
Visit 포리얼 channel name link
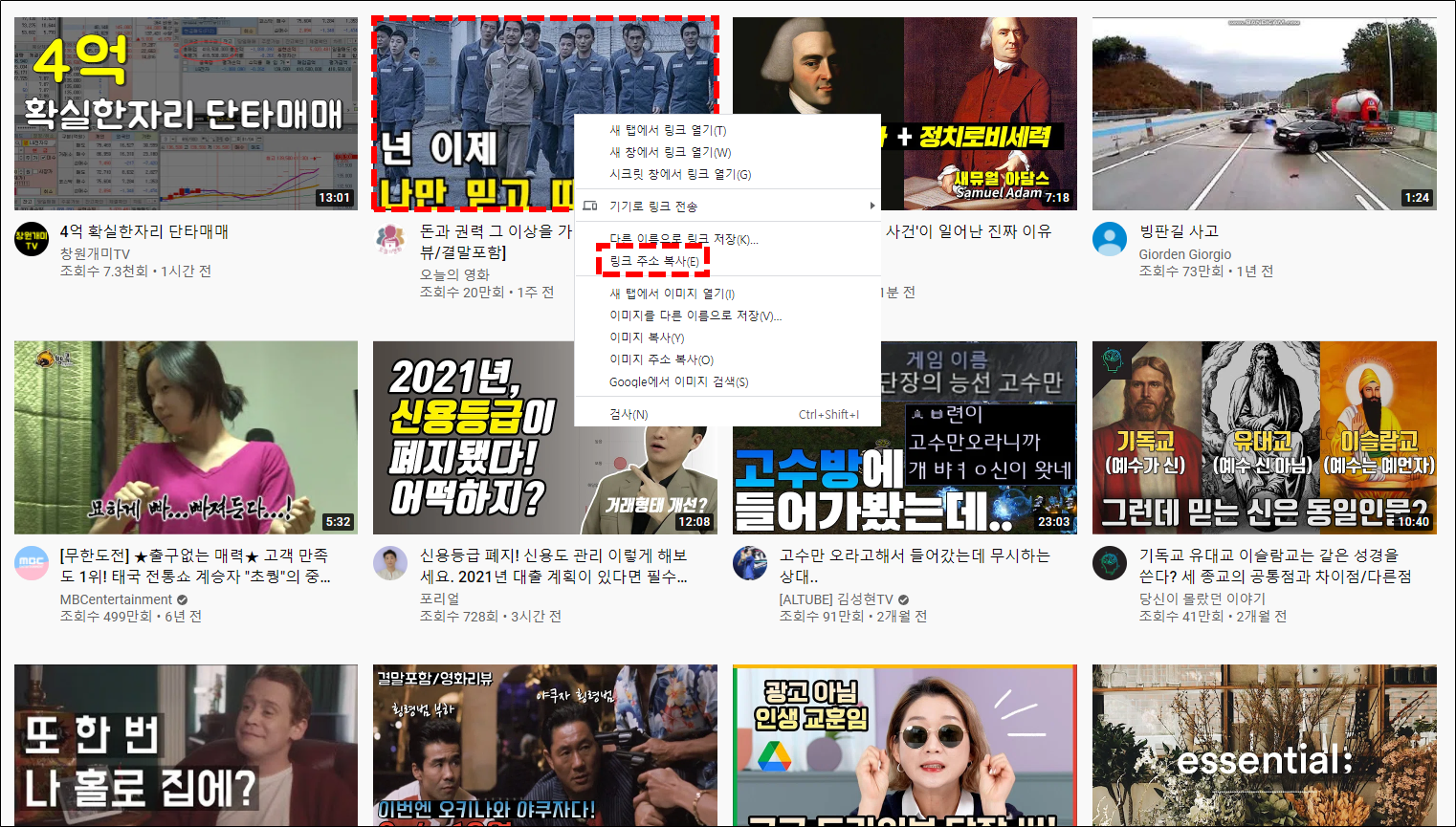pos(440,598)
